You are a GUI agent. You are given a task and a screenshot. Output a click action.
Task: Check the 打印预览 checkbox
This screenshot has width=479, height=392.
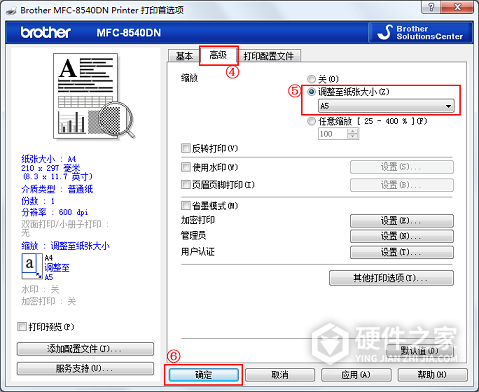22,326
